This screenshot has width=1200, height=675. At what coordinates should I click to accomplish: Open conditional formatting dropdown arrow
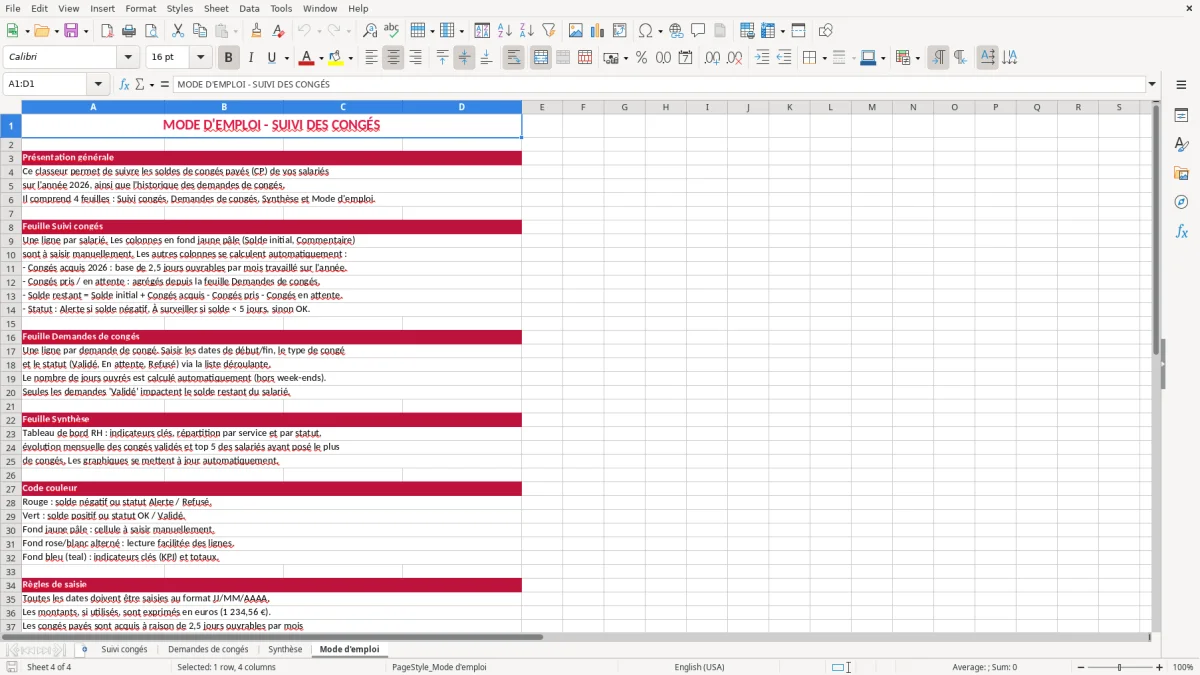tap(918, 58)
